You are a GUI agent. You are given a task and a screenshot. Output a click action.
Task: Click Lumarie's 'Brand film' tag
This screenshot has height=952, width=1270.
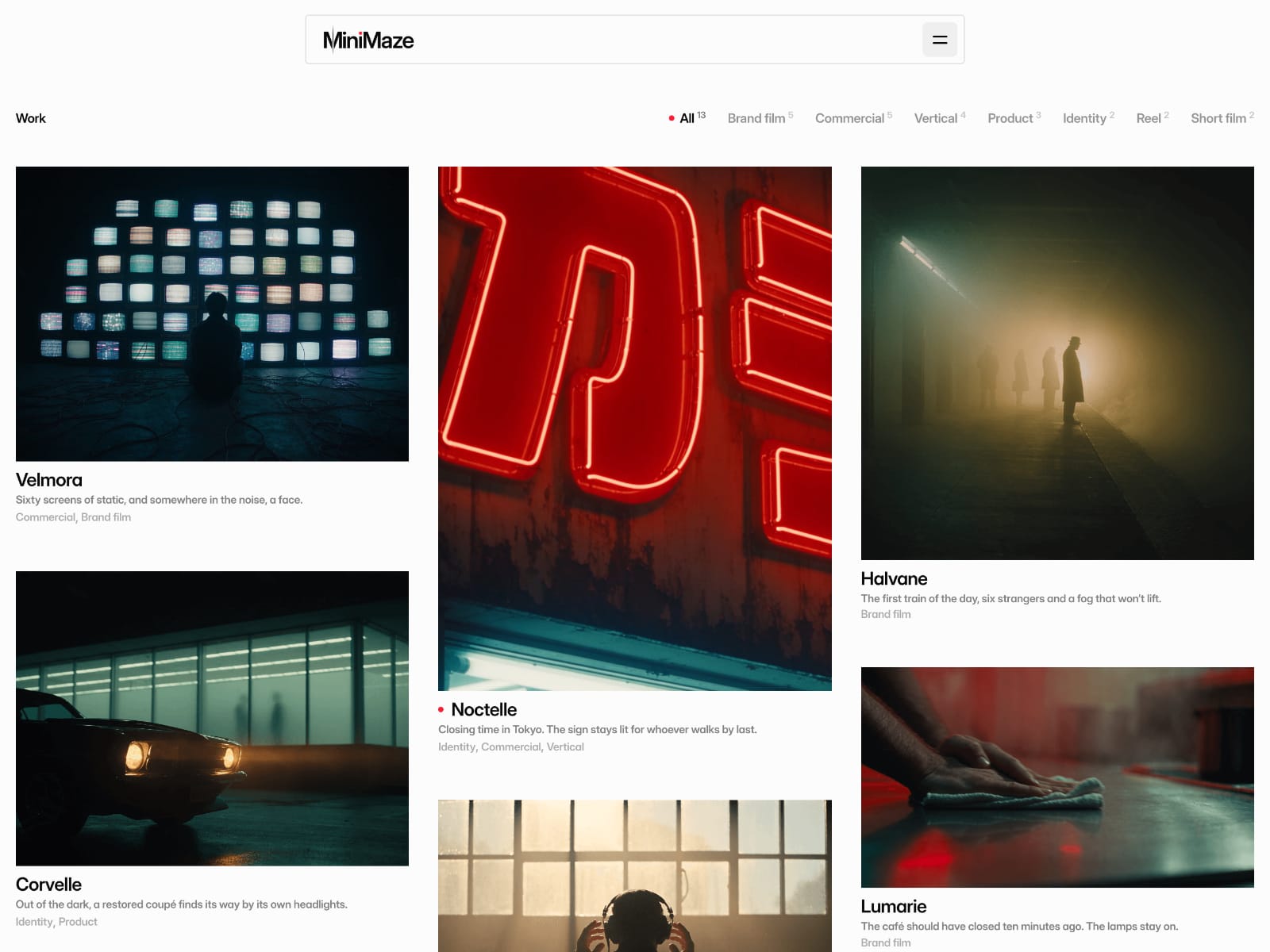pyautogui.click(x=886, y=942)
